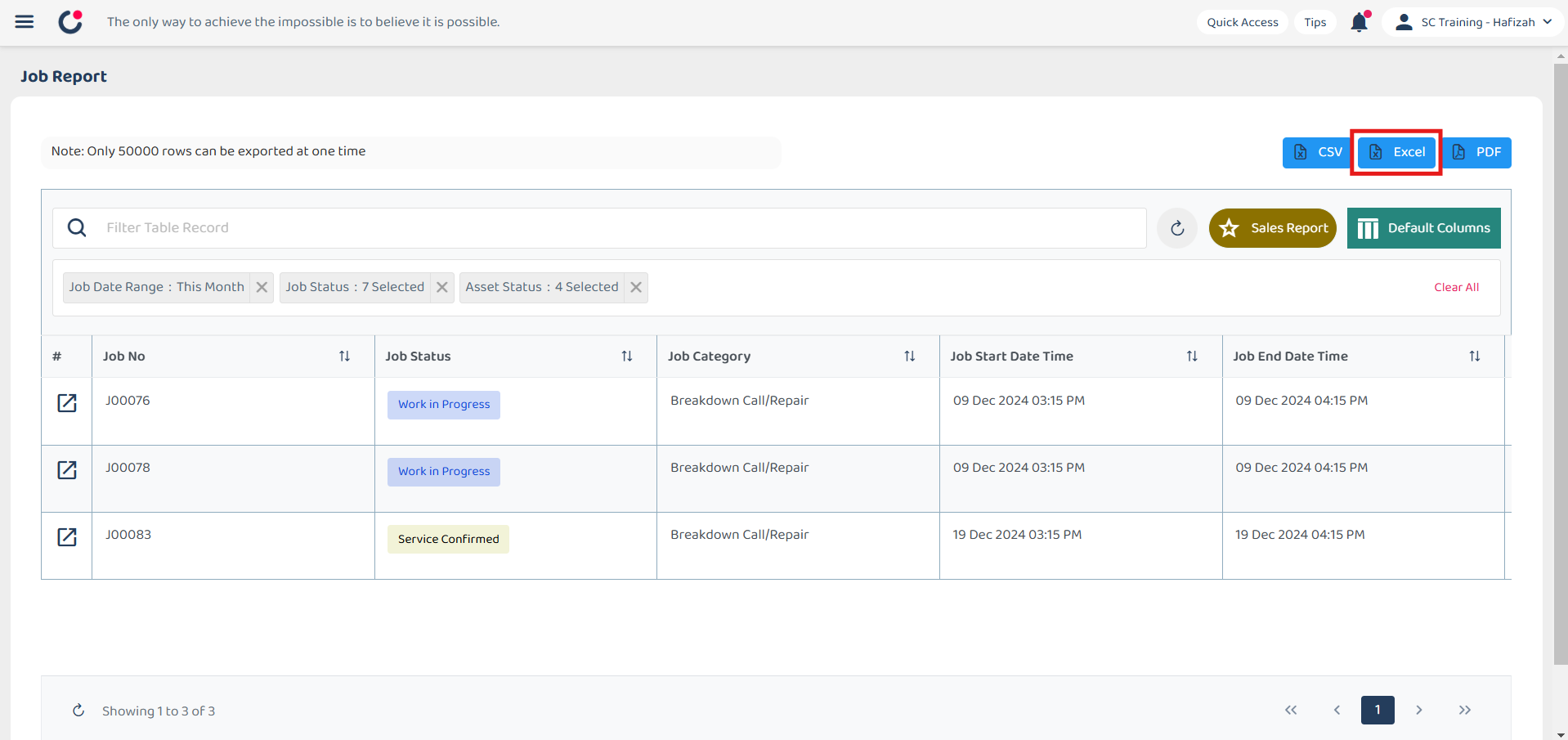Click job number J00083
This screenshot has width=1568, height=740.
(x=128, y=535)
